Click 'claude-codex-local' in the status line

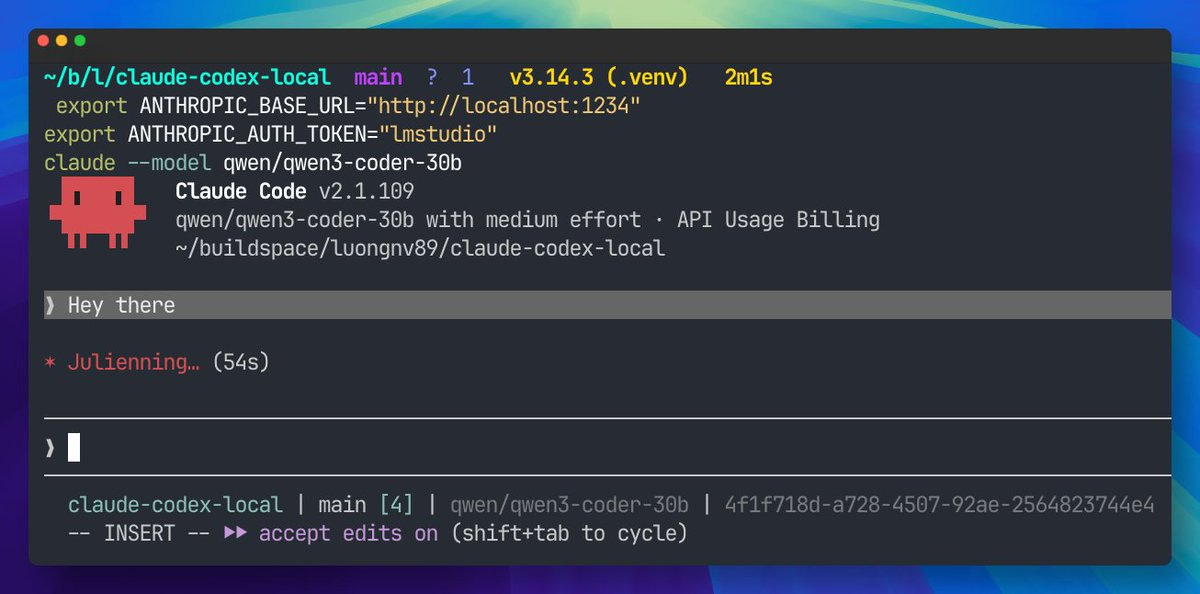point(175,504)
